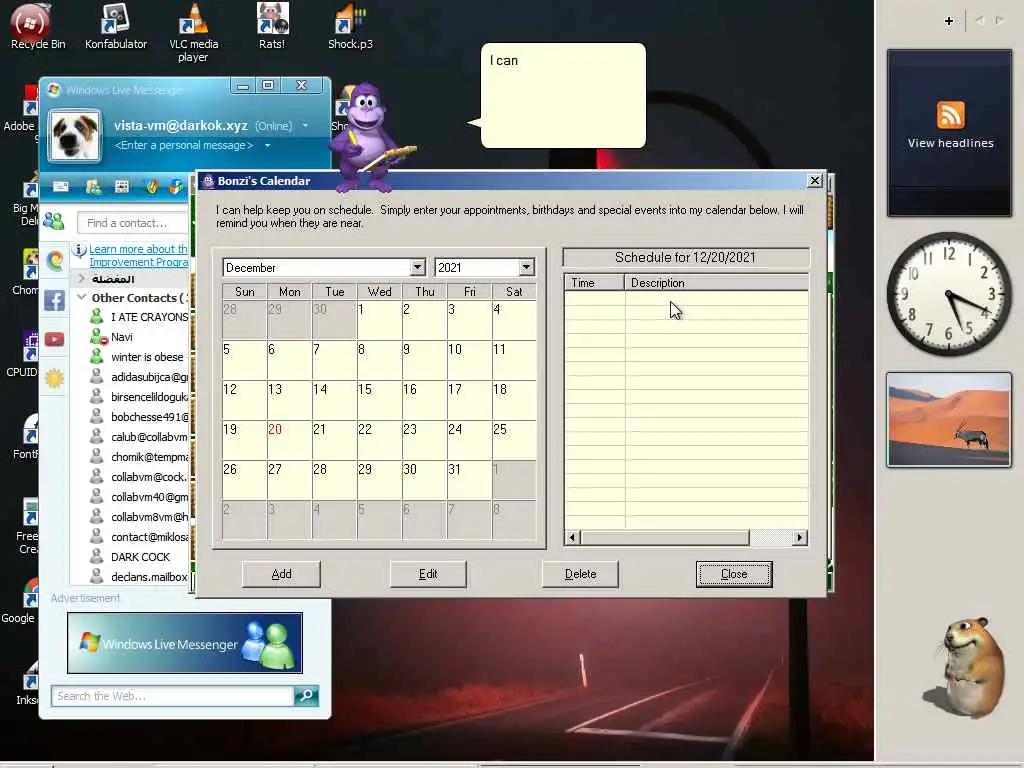The height and width of the screenshot is (768, 1024).
Task: Collapse the Other Contacts group
Action: pyautogui.click(x=82, y=297)
